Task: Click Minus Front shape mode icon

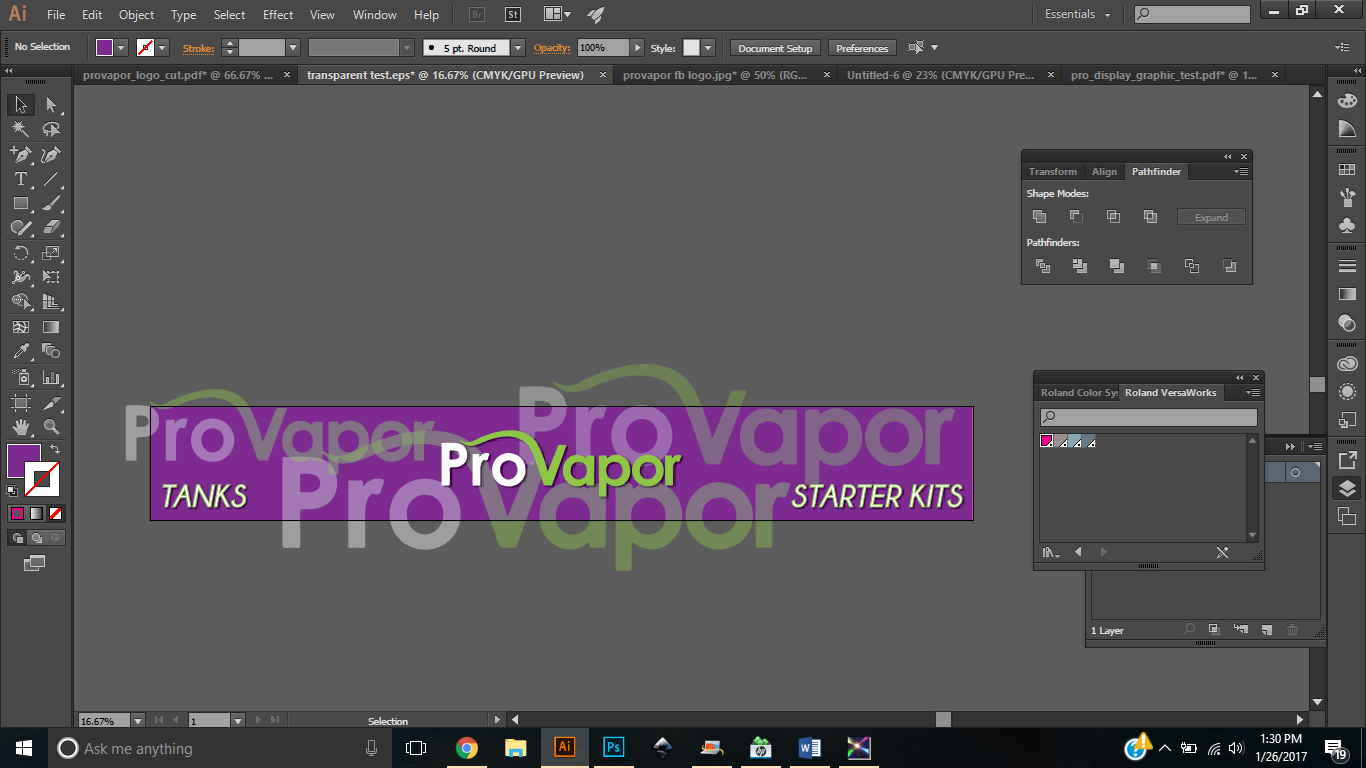Action: pos(1076,216)
